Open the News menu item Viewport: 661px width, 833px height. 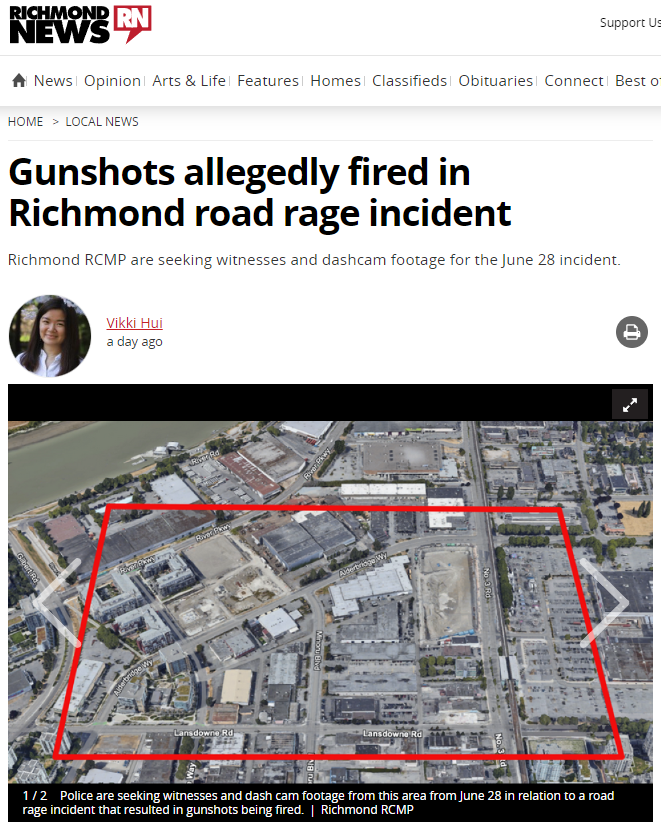click(x=53, y=81)
